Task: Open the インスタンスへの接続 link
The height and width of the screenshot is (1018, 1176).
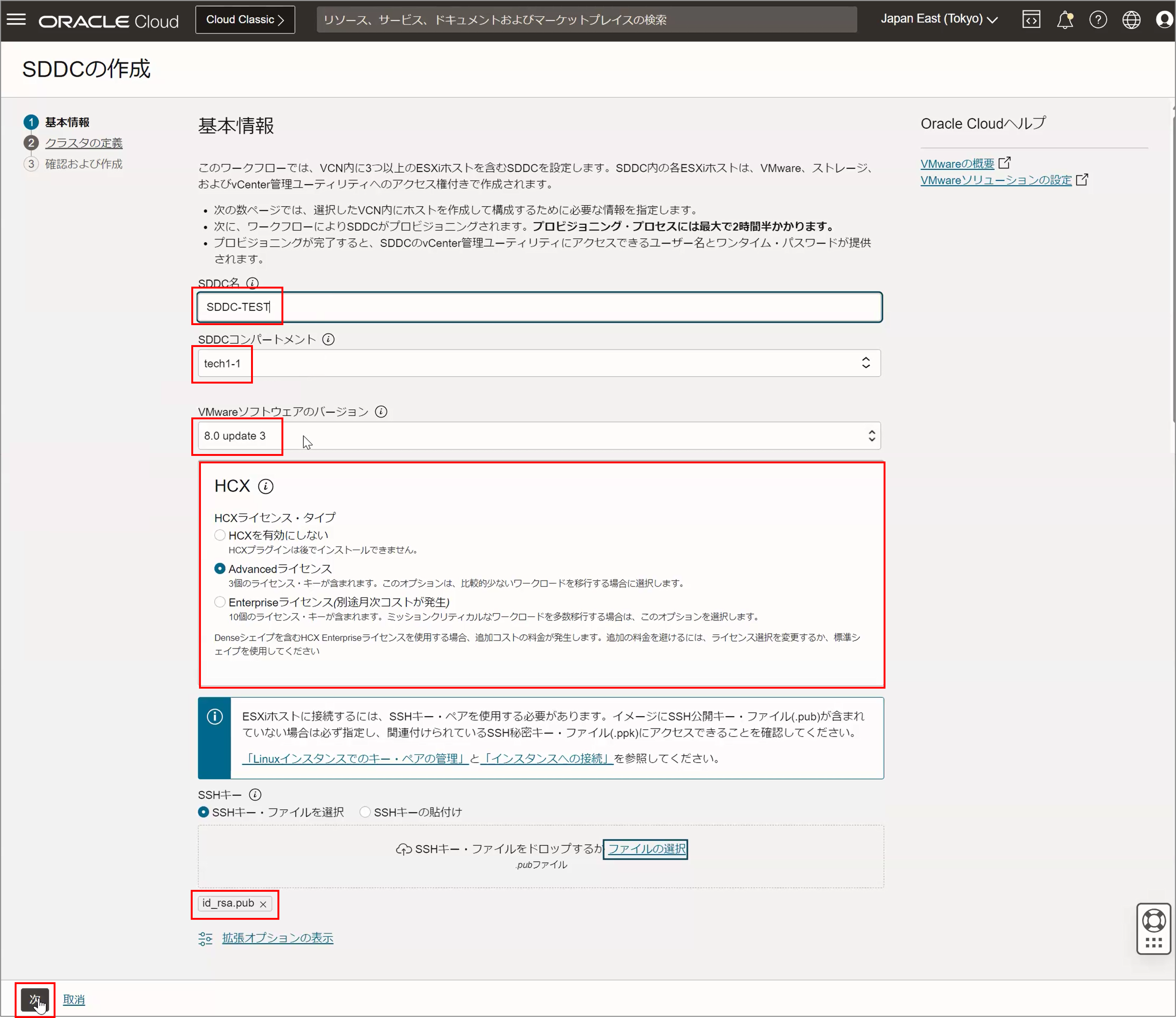Action: [547, 758]
